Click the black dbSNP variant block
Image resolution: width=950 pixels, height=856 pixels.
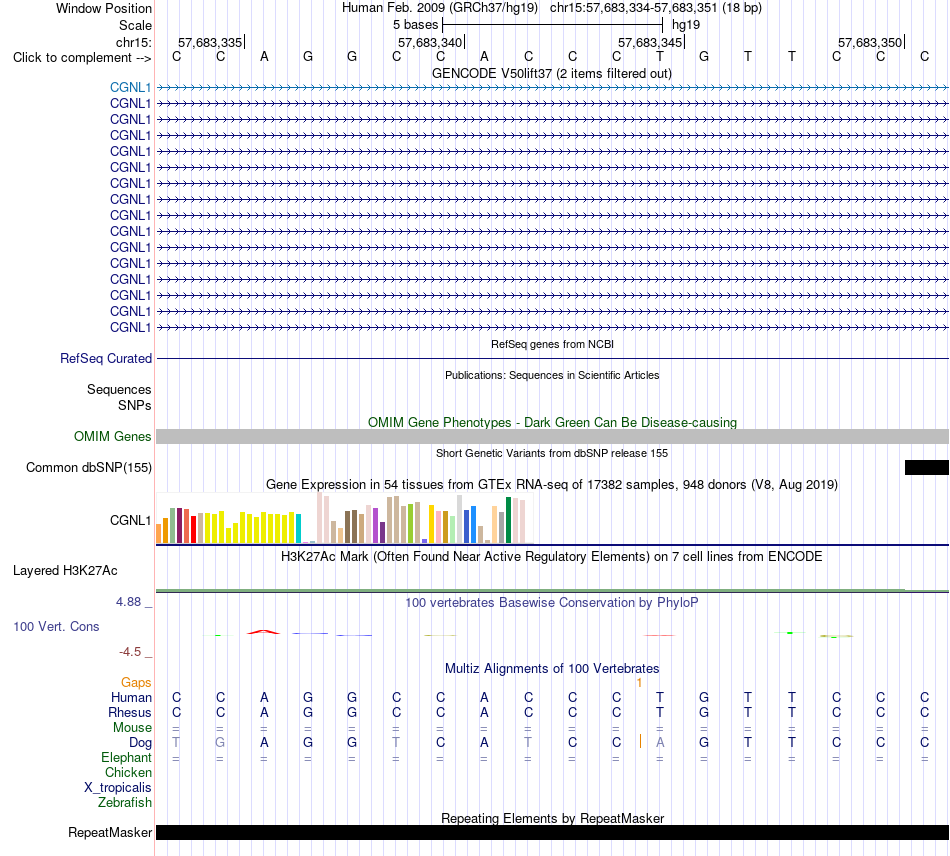coord(926,467)
